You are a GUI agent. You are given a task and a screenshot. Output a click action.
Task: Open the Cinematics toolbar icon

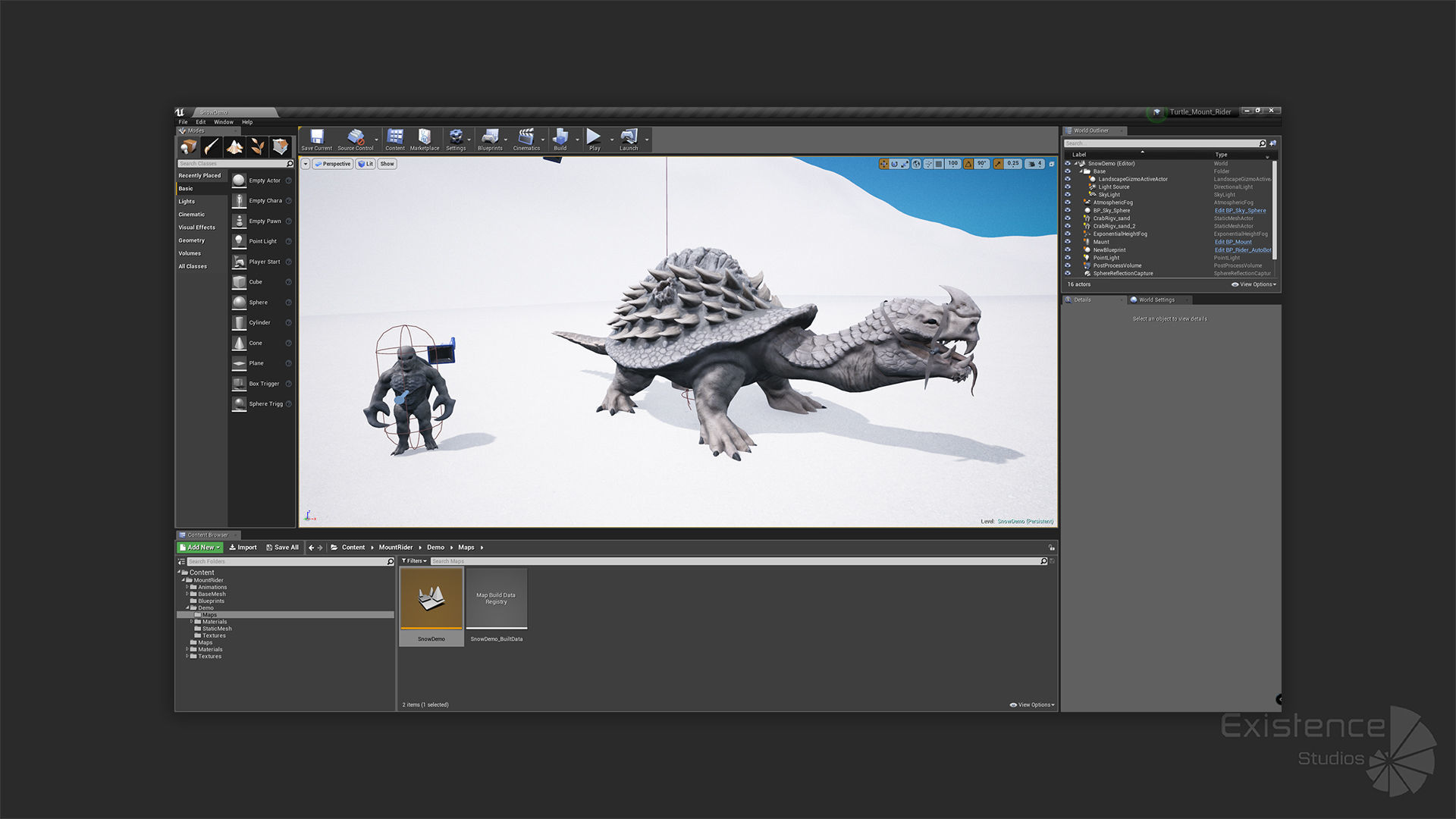pos(526,138)
